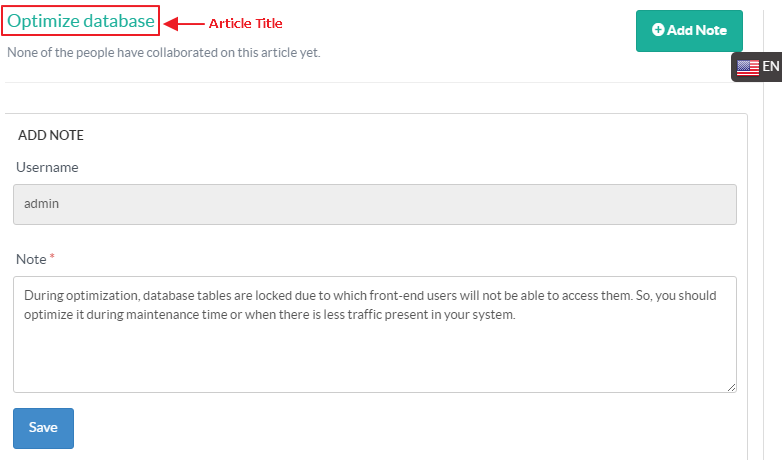Image resolution: width=782 pixels, height=460 pixels.
Task: Click the blank area below the note text
Action: point(375,360)
